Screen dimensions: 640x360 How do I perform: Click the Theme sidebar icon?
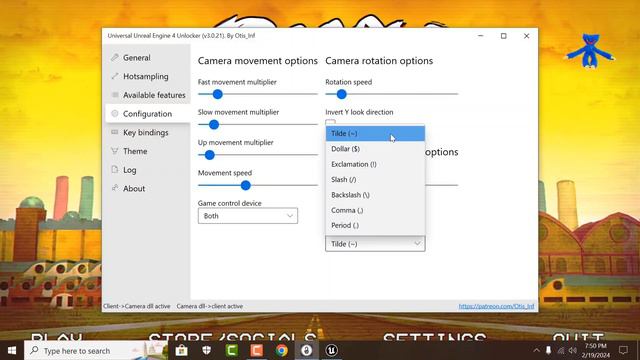(x=115, y=151)
